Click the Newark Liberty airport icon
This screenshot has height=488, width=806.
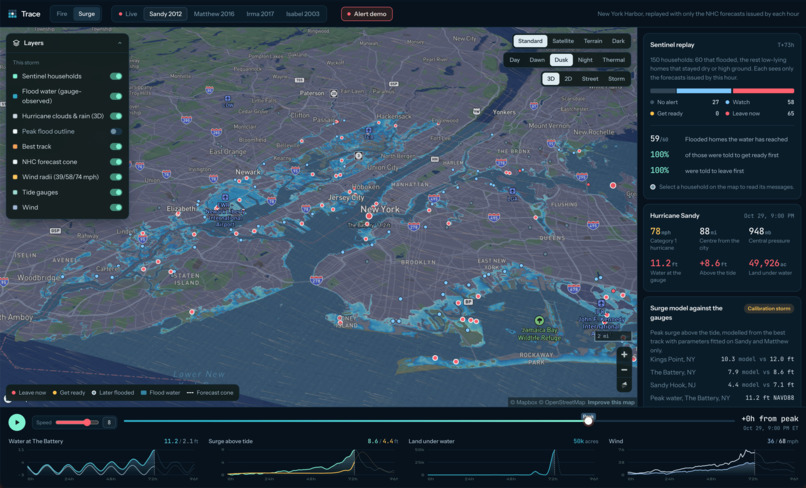(225, 197)
